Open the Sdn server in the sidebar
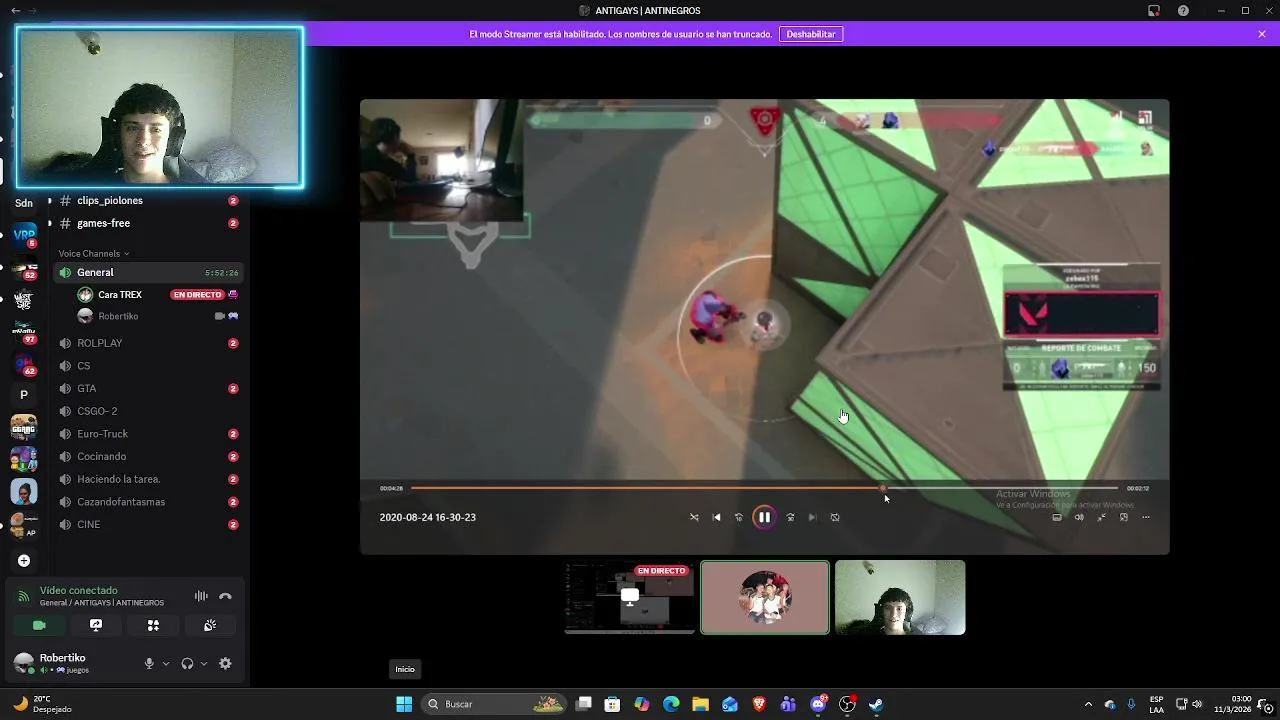This screenshot has height=720, width=1280. [x=24, y=203]
